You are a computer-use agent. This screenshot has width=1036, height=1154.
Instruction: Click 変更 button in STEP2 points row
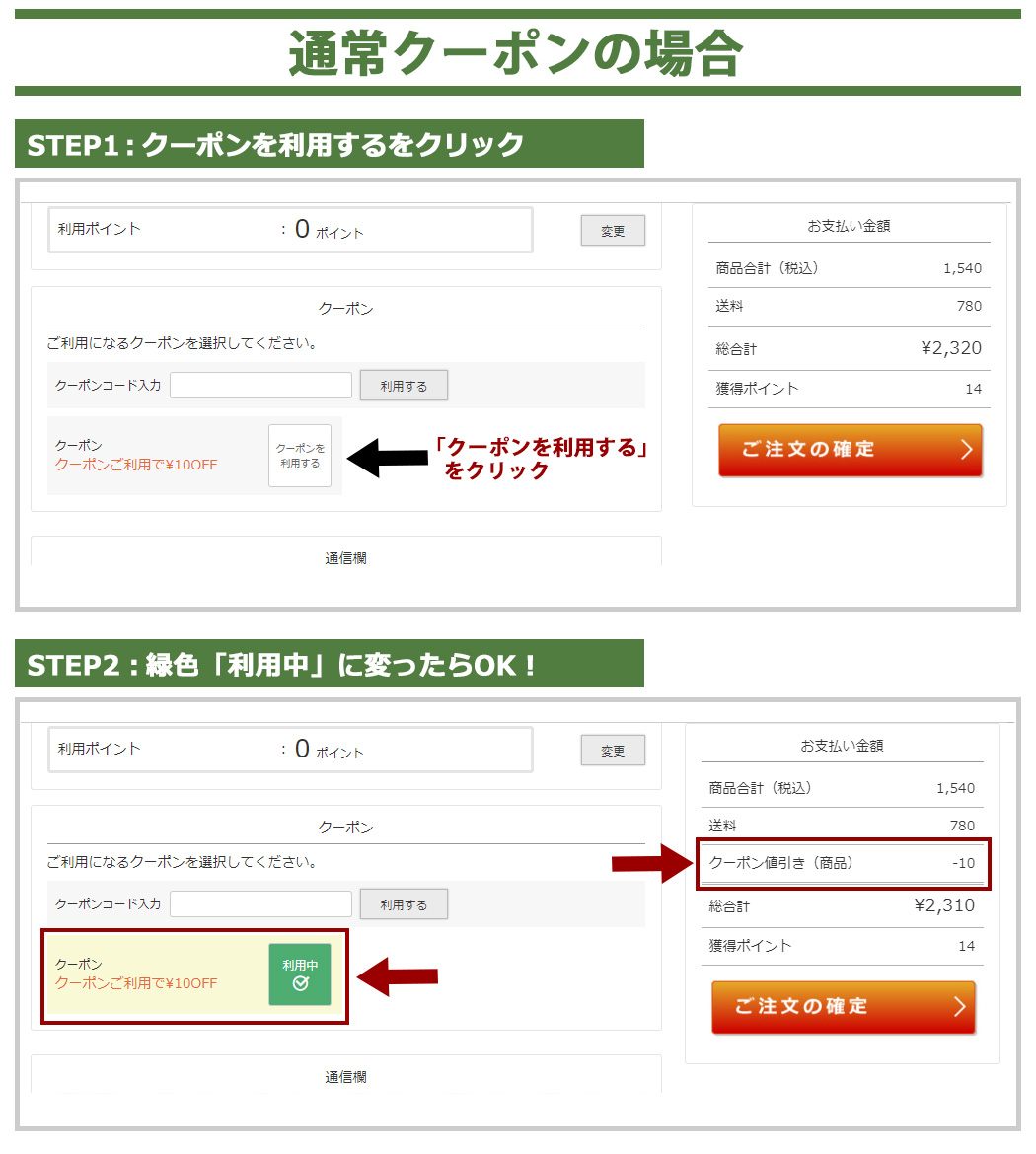click(x=613, y=750)
